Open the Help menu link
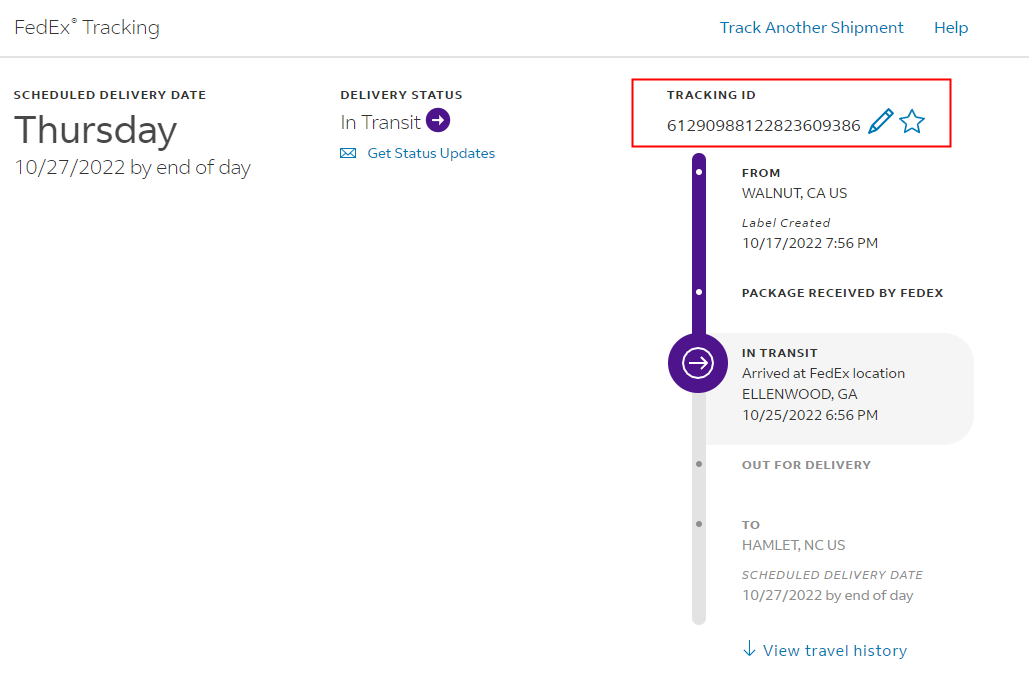 (950, 28)
